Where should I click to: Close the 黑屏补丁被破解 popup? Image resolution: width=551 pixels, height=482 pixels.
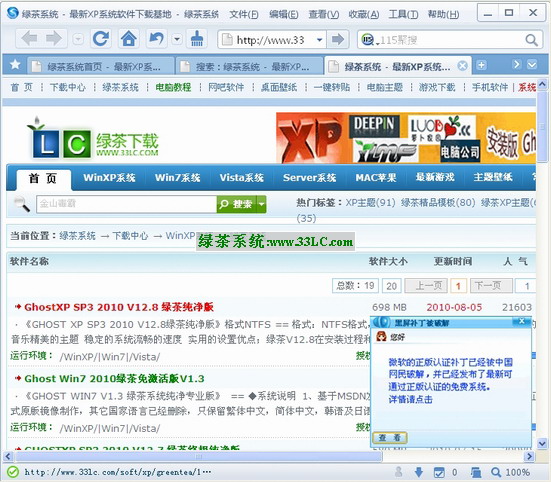(522, 321)
